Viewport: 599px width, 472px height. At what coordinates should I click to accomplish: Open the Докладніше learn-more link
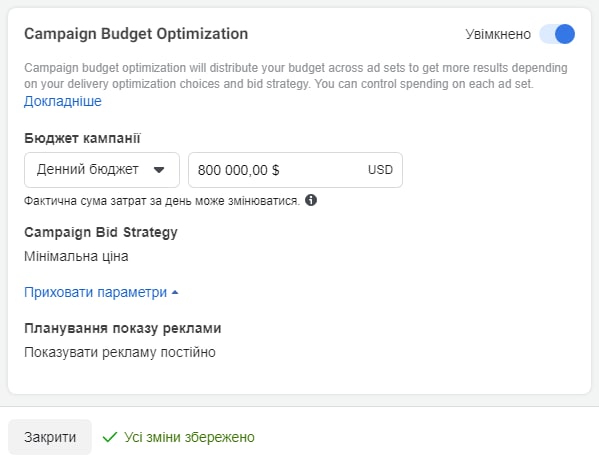pyautogui.click(x=63, y=101)
